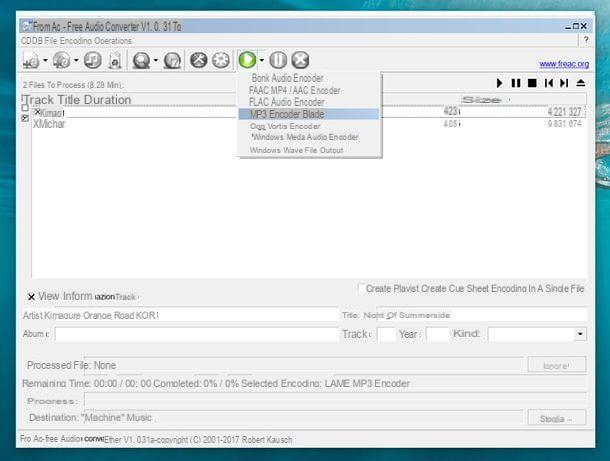This screenshot has height=461, width=610.
Task: Maximize the Free Audio Converter window
Action: 576,26
